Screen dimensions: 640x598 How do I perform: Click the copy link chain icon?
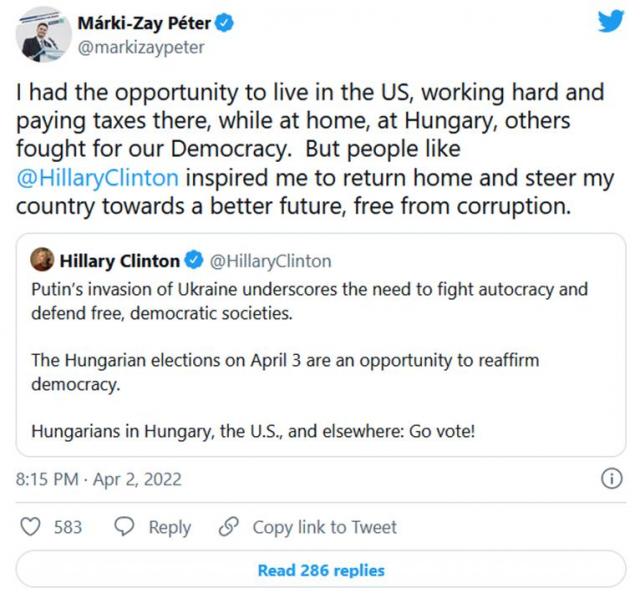click(x=229, y=527)
